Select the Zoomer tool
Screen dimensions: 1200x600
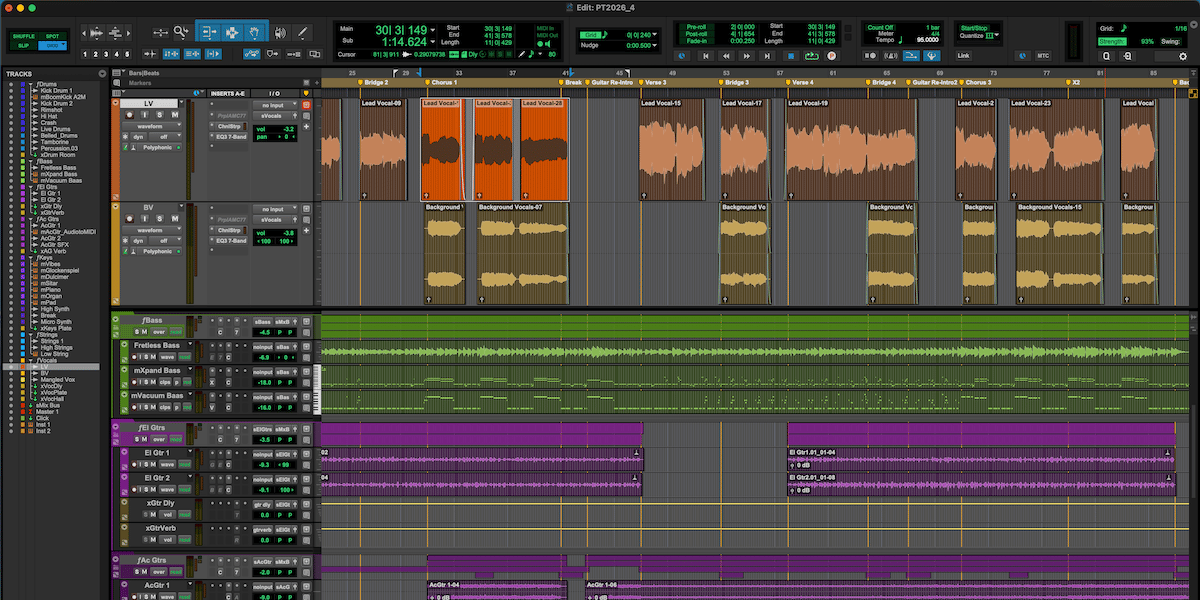[x=181, y=32]
